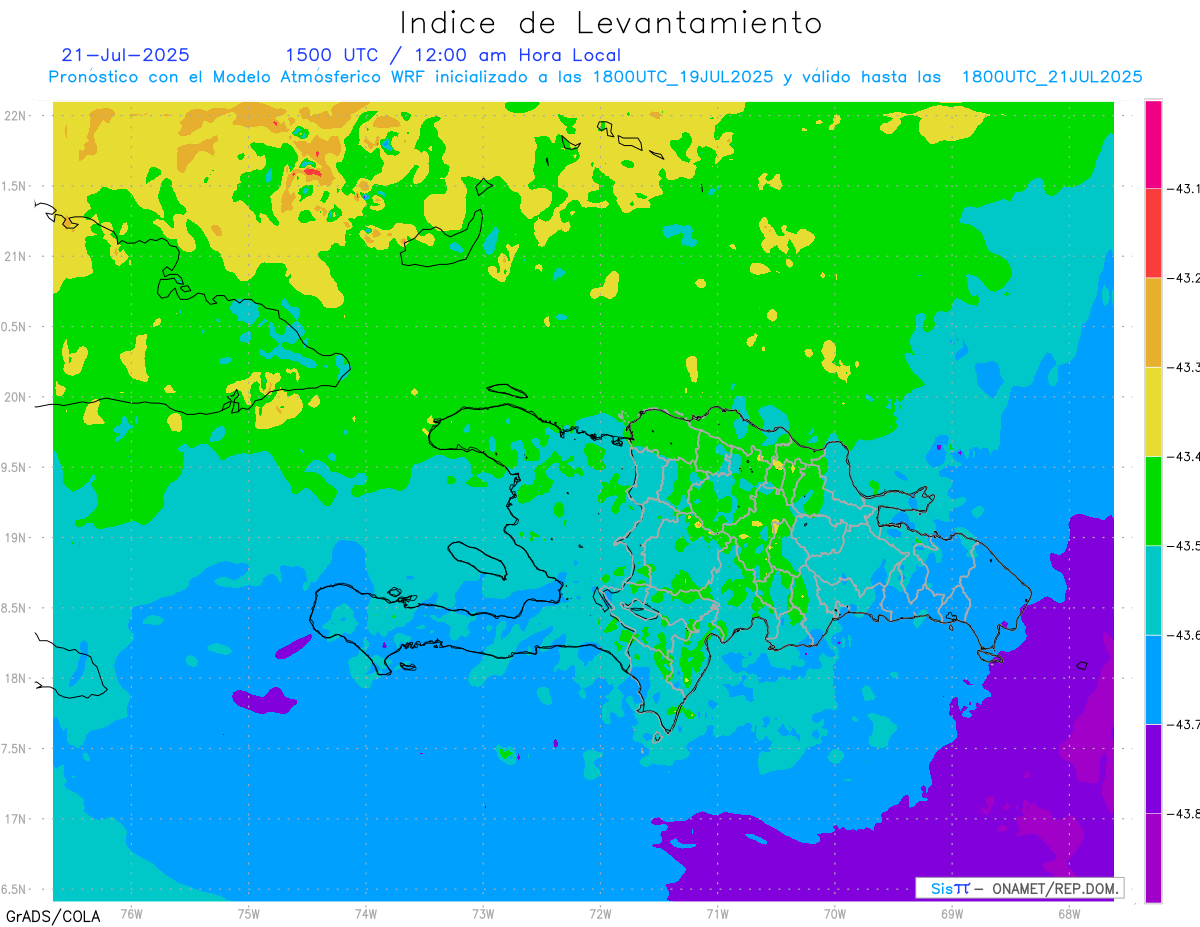1200x927 pixels.
Task: Click the "19N" latitude label
Action: point(17,538)
